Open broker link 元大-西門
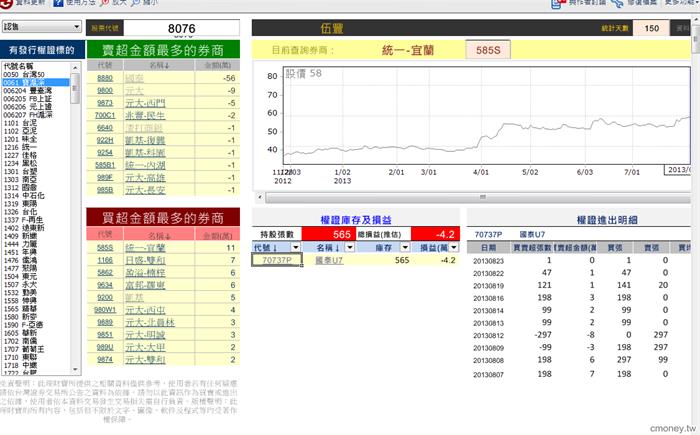 coord(145,103)
